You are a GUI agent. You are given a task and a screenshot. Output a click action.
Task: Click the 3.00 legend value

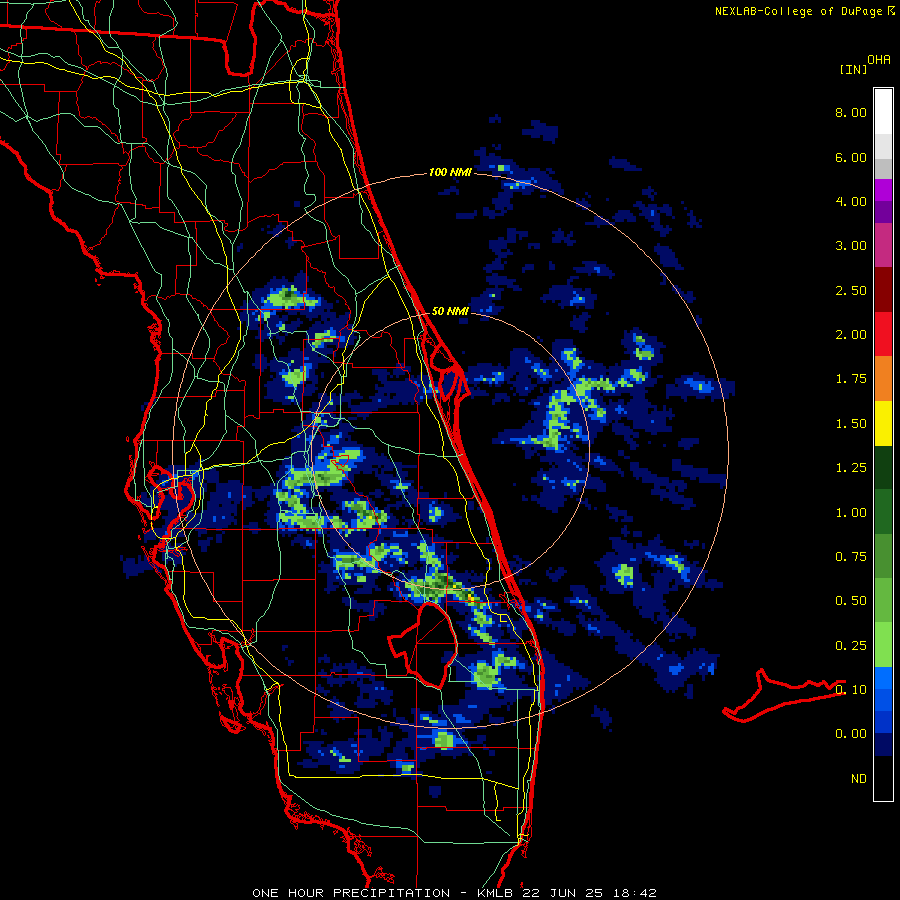tap(851, 246)
